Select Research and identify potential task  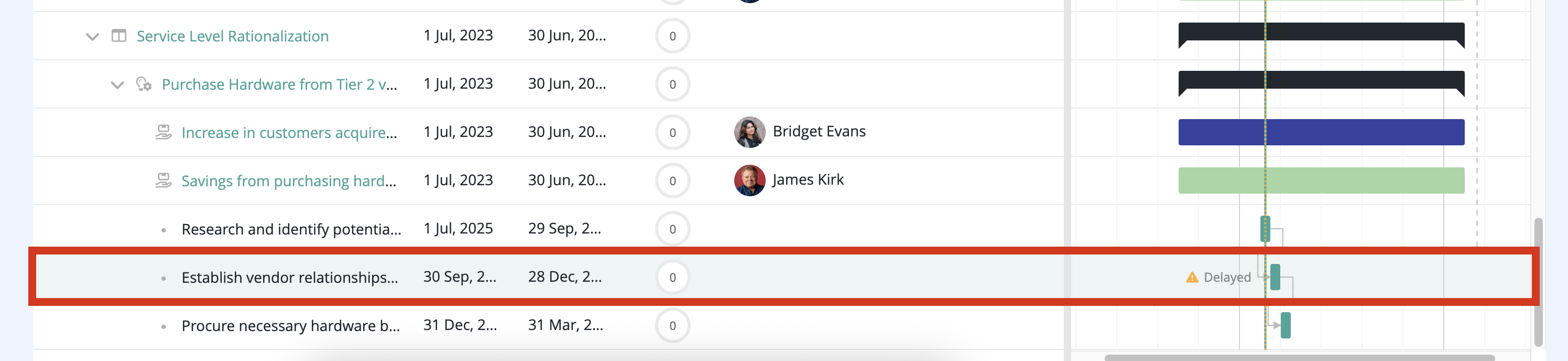pyautogui.click(x=291, y=229)
